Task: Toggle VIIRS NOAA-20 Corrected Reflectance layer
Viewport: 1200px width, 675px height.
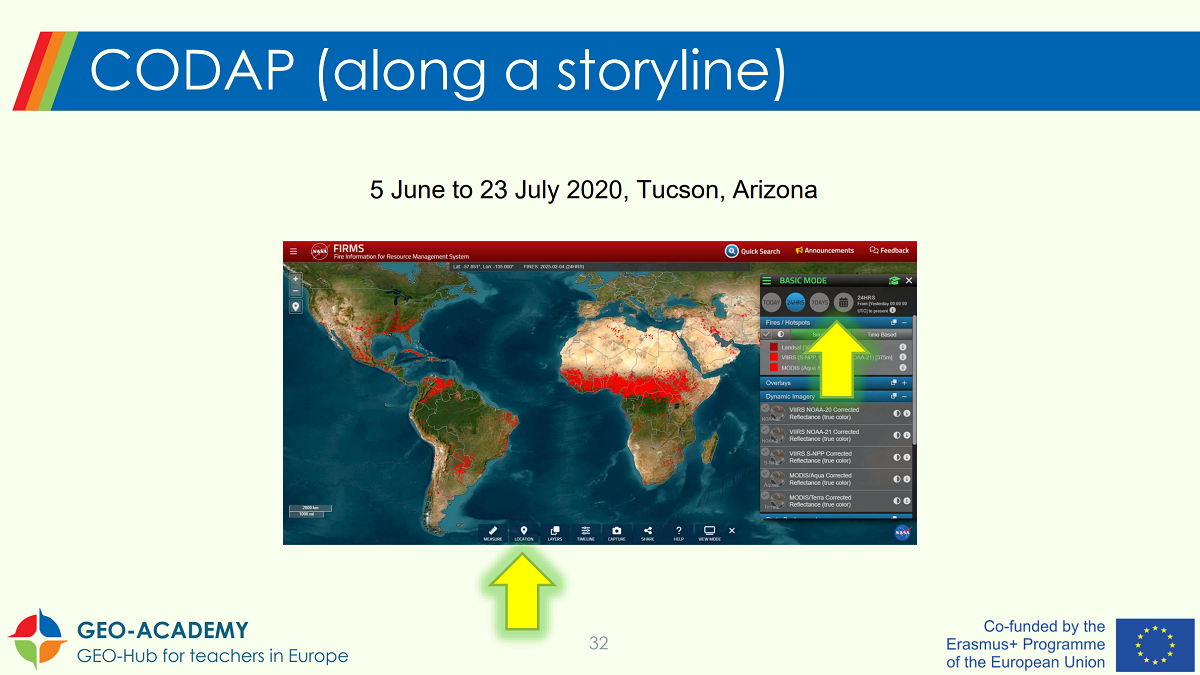Action: (766, 408)
